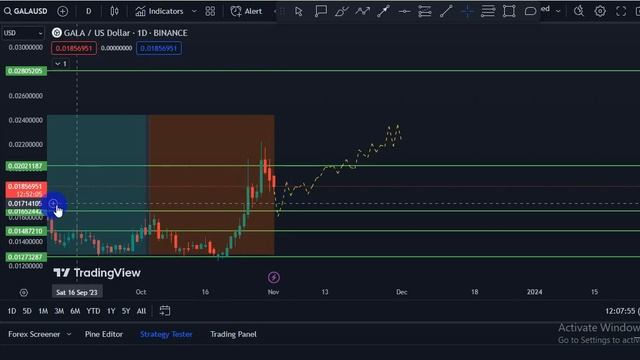The width and height of the screenshot is (640, 360).
Task: Select the parallel channel tool
Action: 425,11
